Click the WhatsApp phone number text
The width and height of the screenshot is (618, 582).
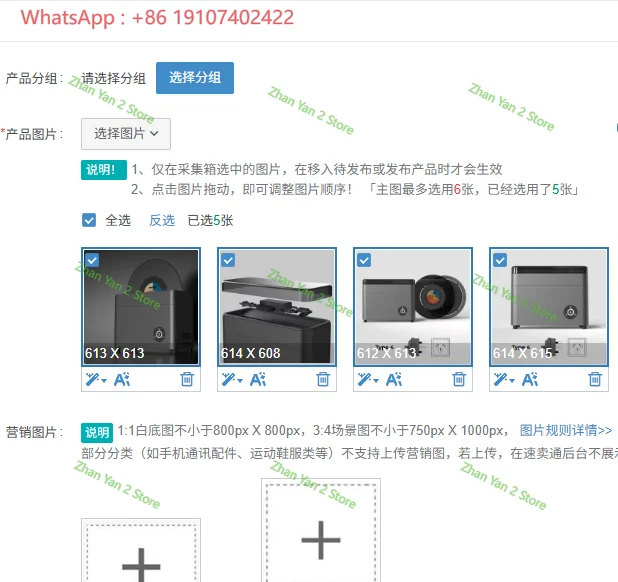point(157,18)
